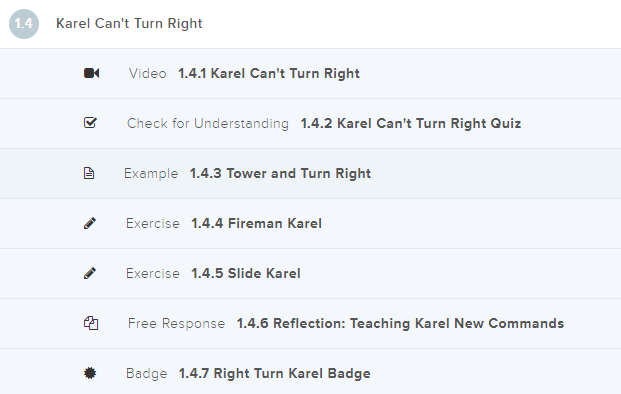Screen dimensions: 621x394
Task: Open 1.4.7 Right Turn Karel Badge
Action: point(274,373)
